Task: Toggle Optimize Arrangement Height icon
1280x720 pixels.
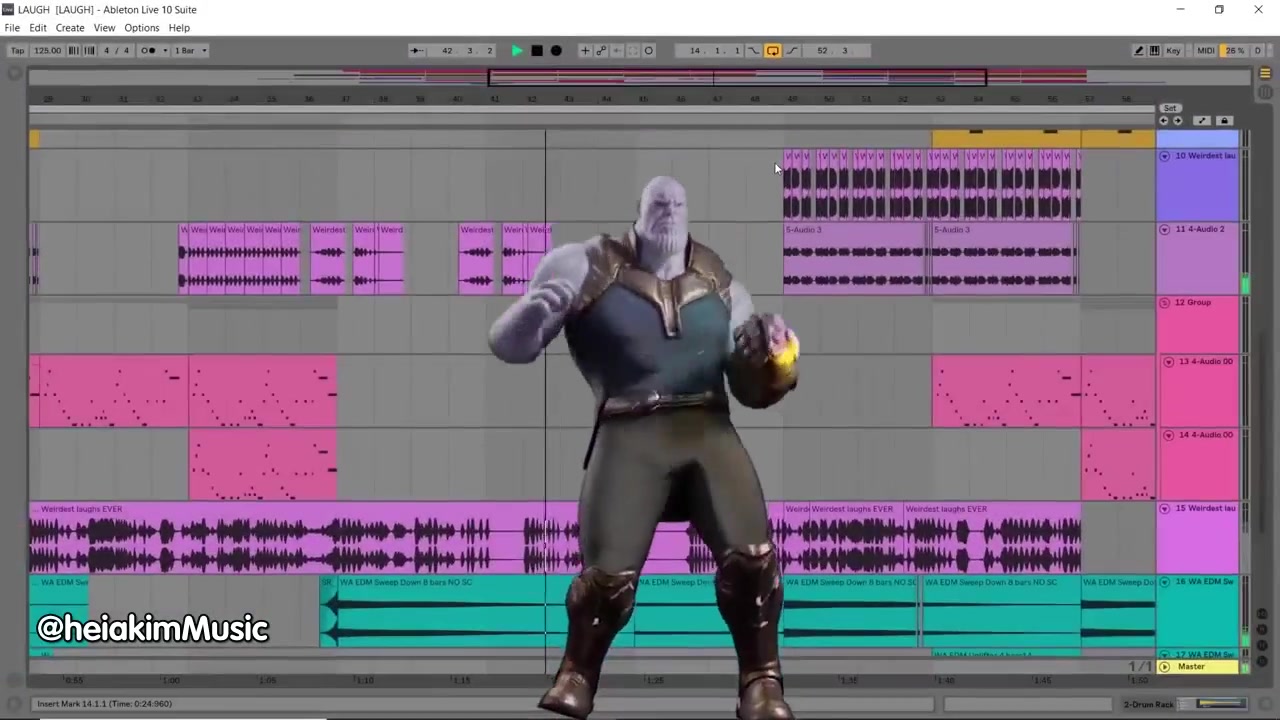Action: click(x=1202, y=121)
